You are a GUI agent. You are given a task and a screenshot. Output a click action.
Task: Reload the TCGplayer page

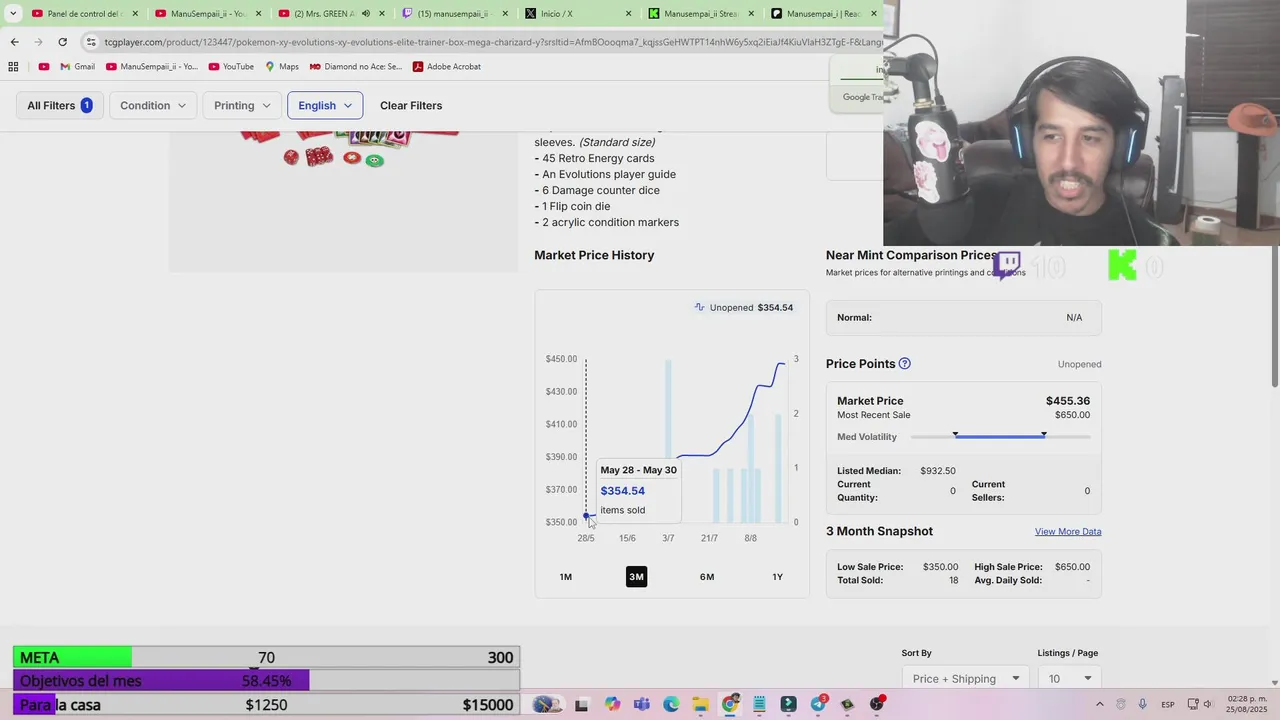coord(62,42)
